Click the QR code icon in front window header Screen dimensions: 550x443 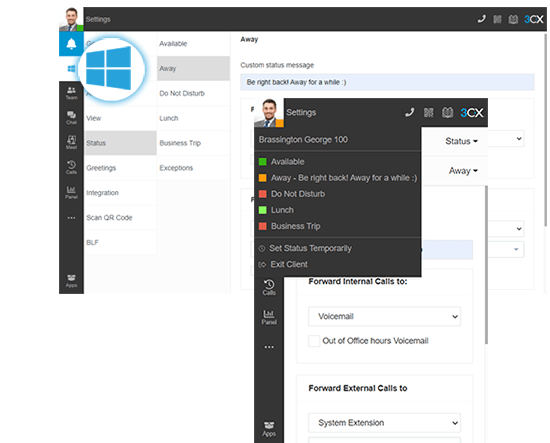point(428,113)
